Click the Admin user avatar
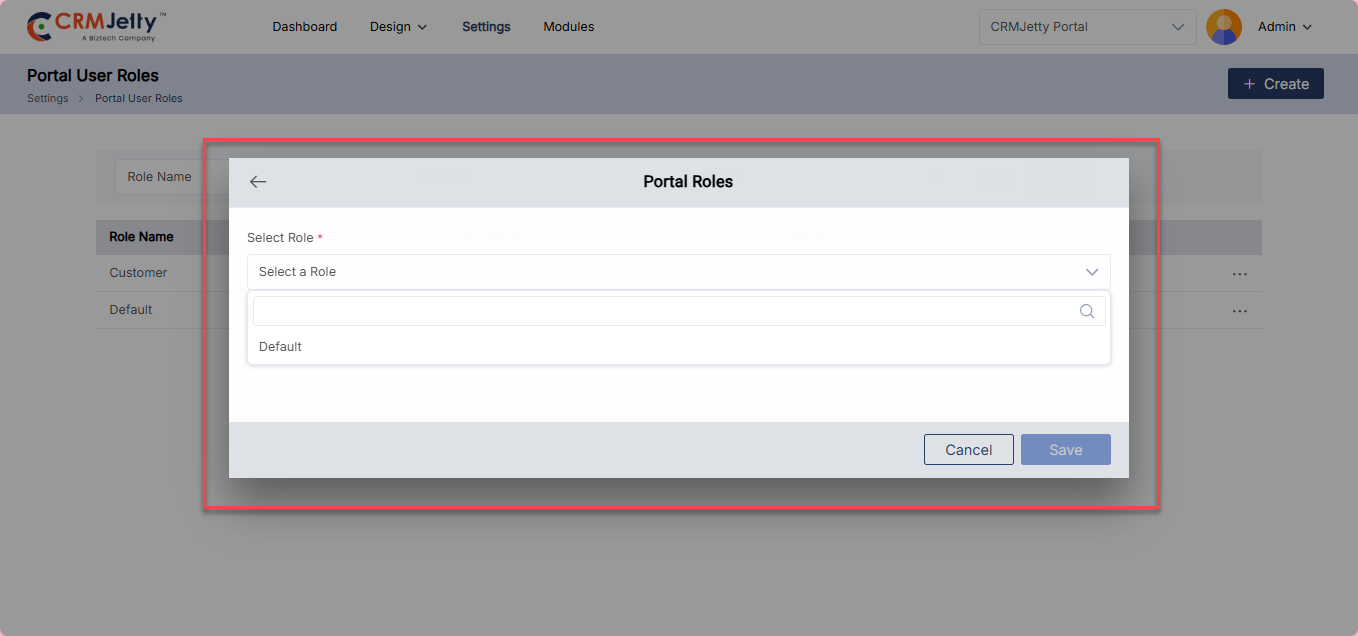Screen dimensions: 1358x636 (x=1223, y=27)
